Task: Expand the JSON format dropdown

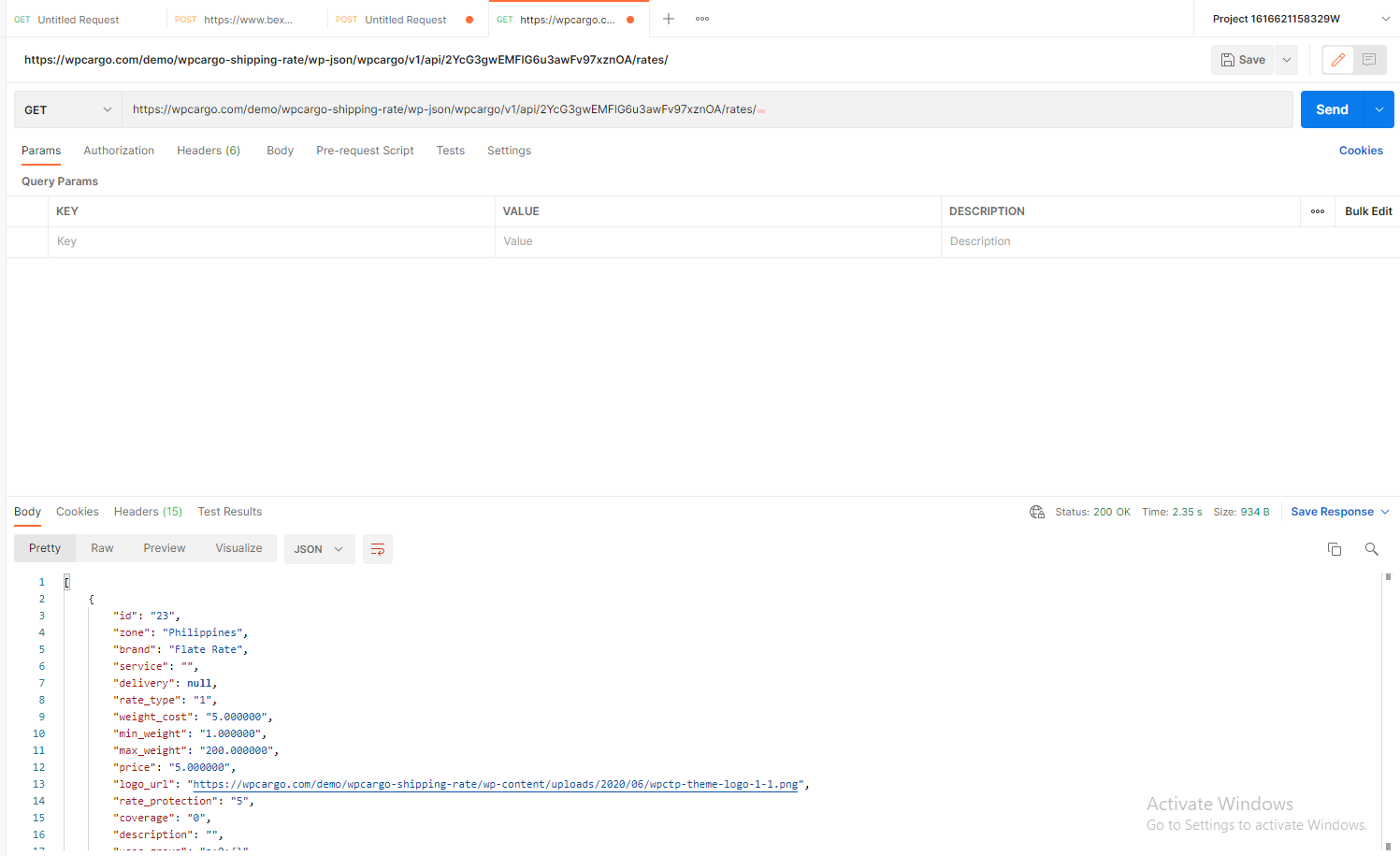Action: (x=318, y=549)
